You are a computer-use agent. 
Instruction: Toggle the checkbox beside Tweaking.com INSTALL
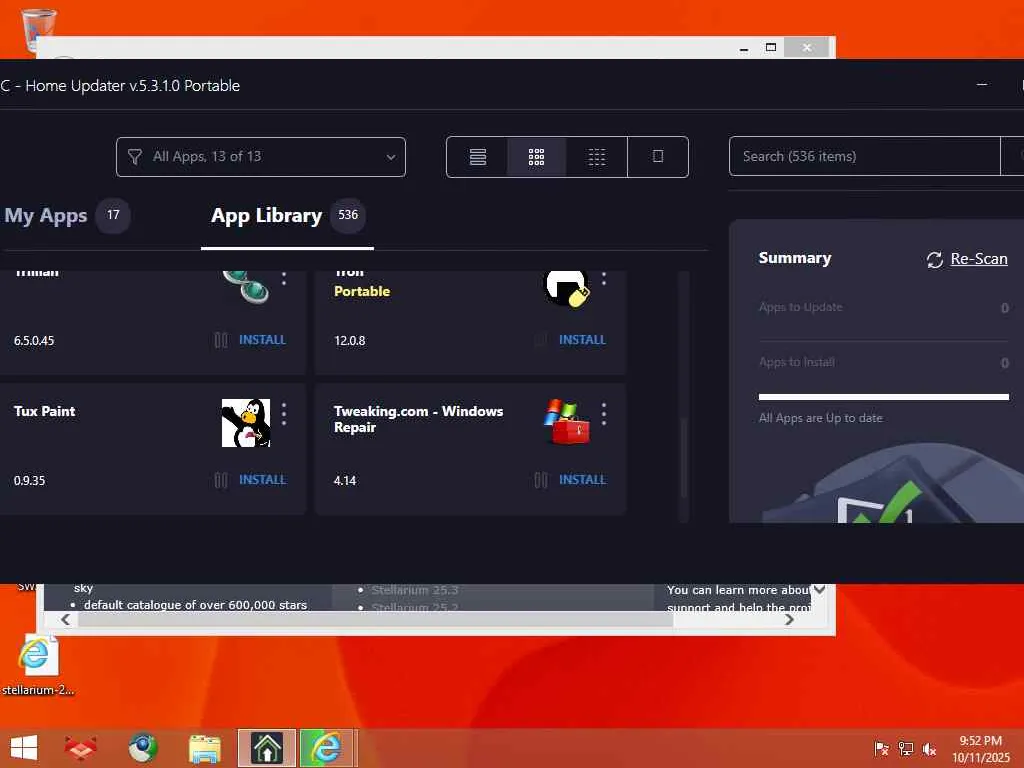pos(541,480)
